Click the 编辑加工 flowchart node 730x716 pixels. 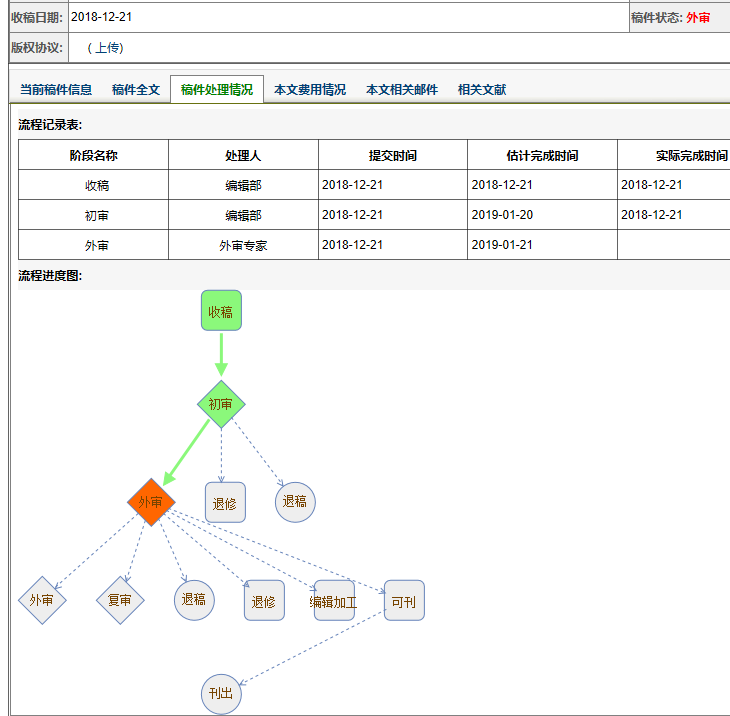(x=334, y=601)
